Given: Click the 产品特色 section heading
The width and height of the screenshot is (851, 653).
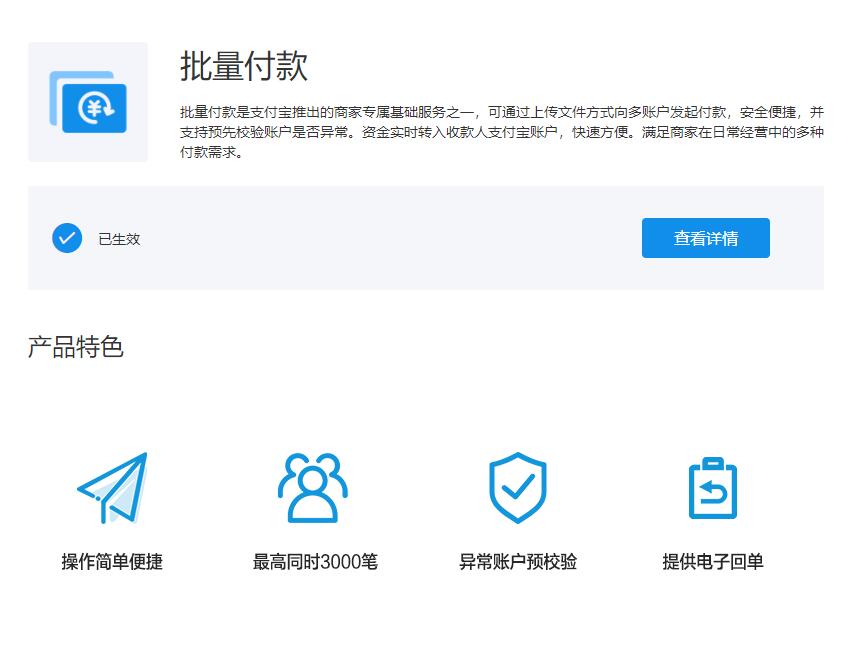Looking at the screenshot, I should 76,347.
